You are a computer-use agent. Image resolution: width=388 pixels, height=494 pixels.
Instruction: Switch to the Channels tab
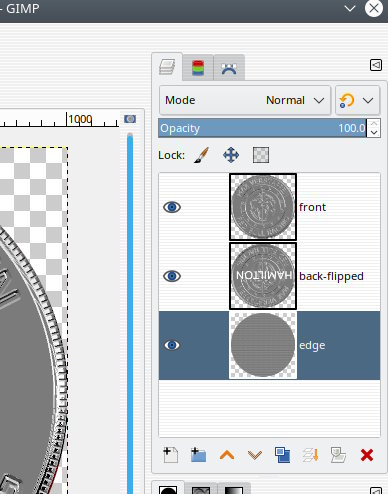pos(198,68)
